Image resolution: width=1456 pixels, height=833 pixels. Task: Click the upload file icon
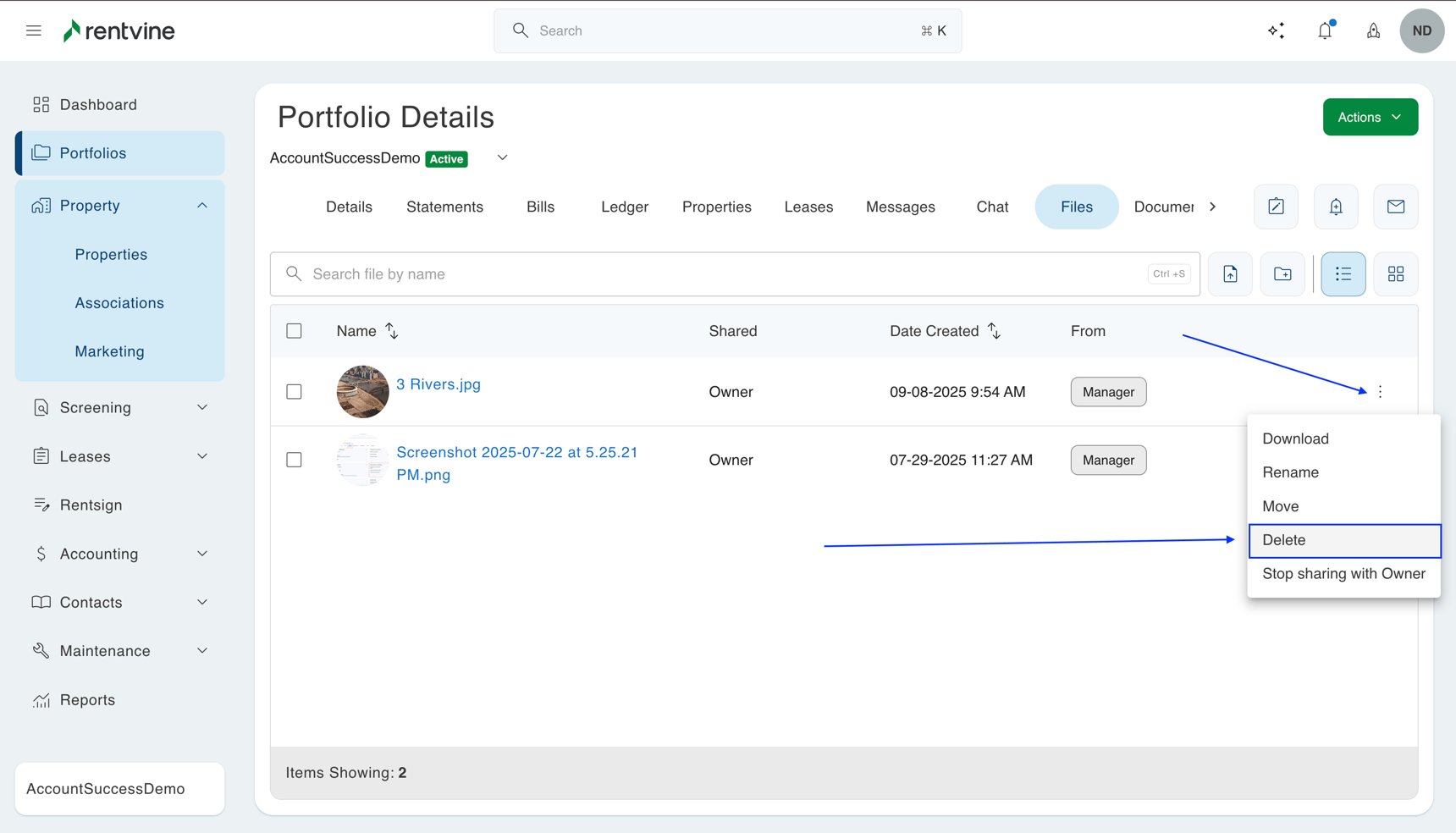click(x=1230, y=274)
